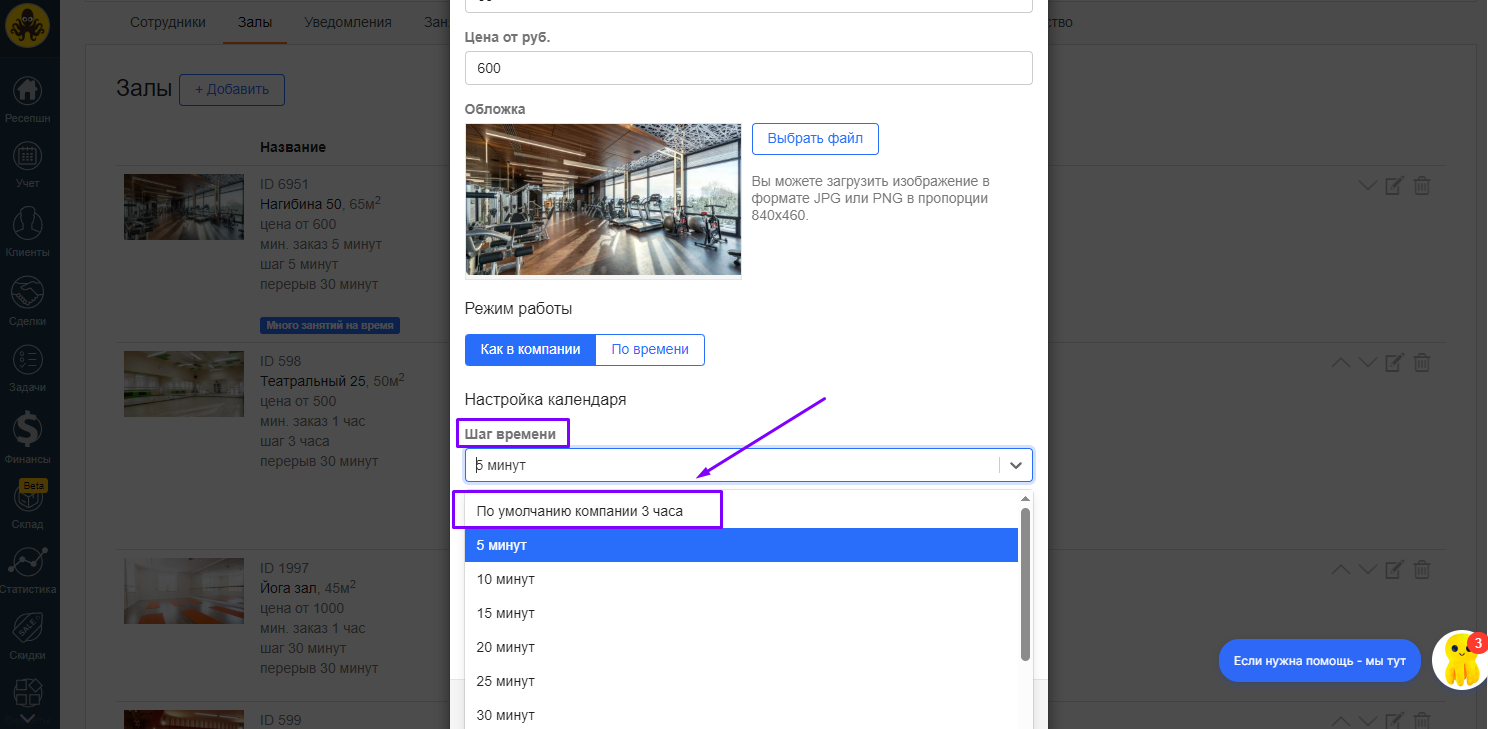The width and height of the screenshot is (1488, 729).
Task: Click the gym cover image preview
Action: coord(603,199)
